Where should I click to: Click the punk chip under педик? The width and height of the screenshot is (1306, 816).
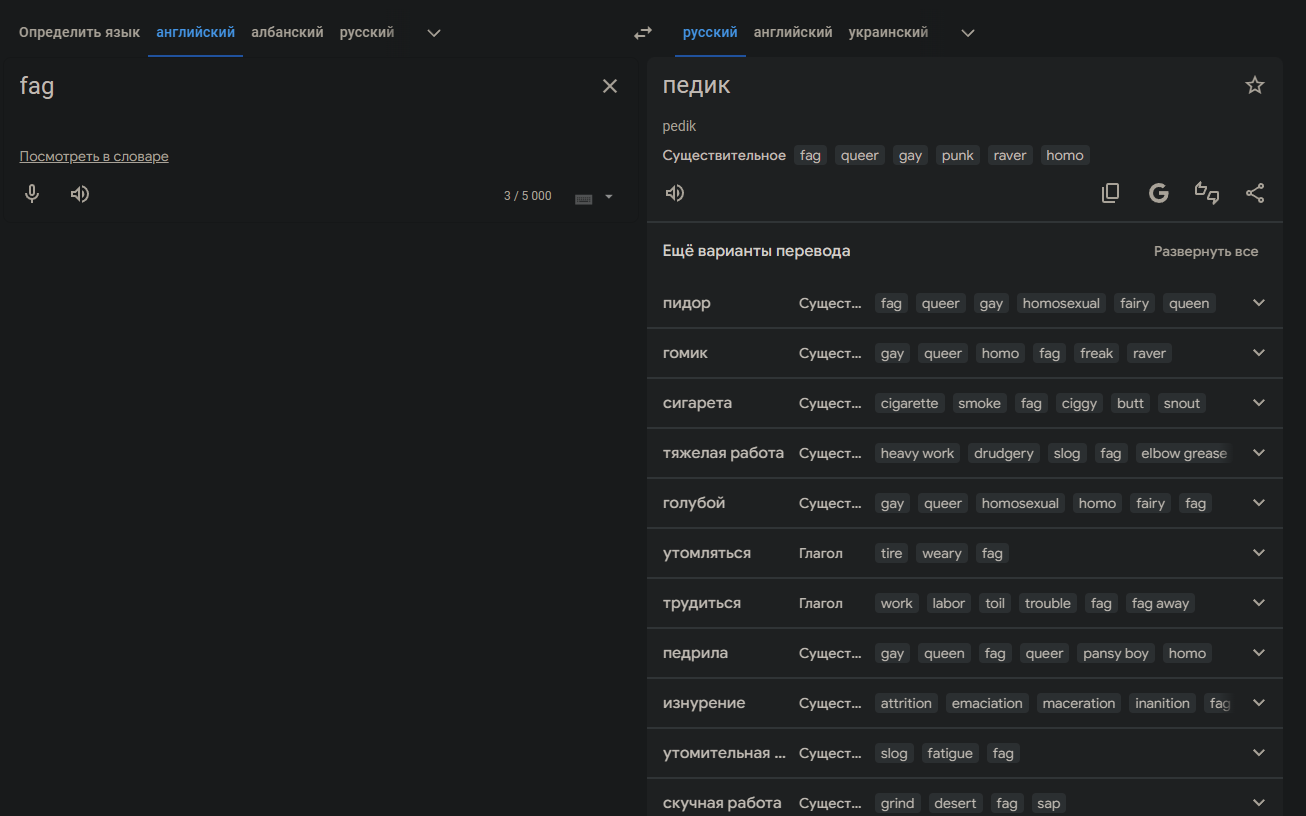point(958,155)
